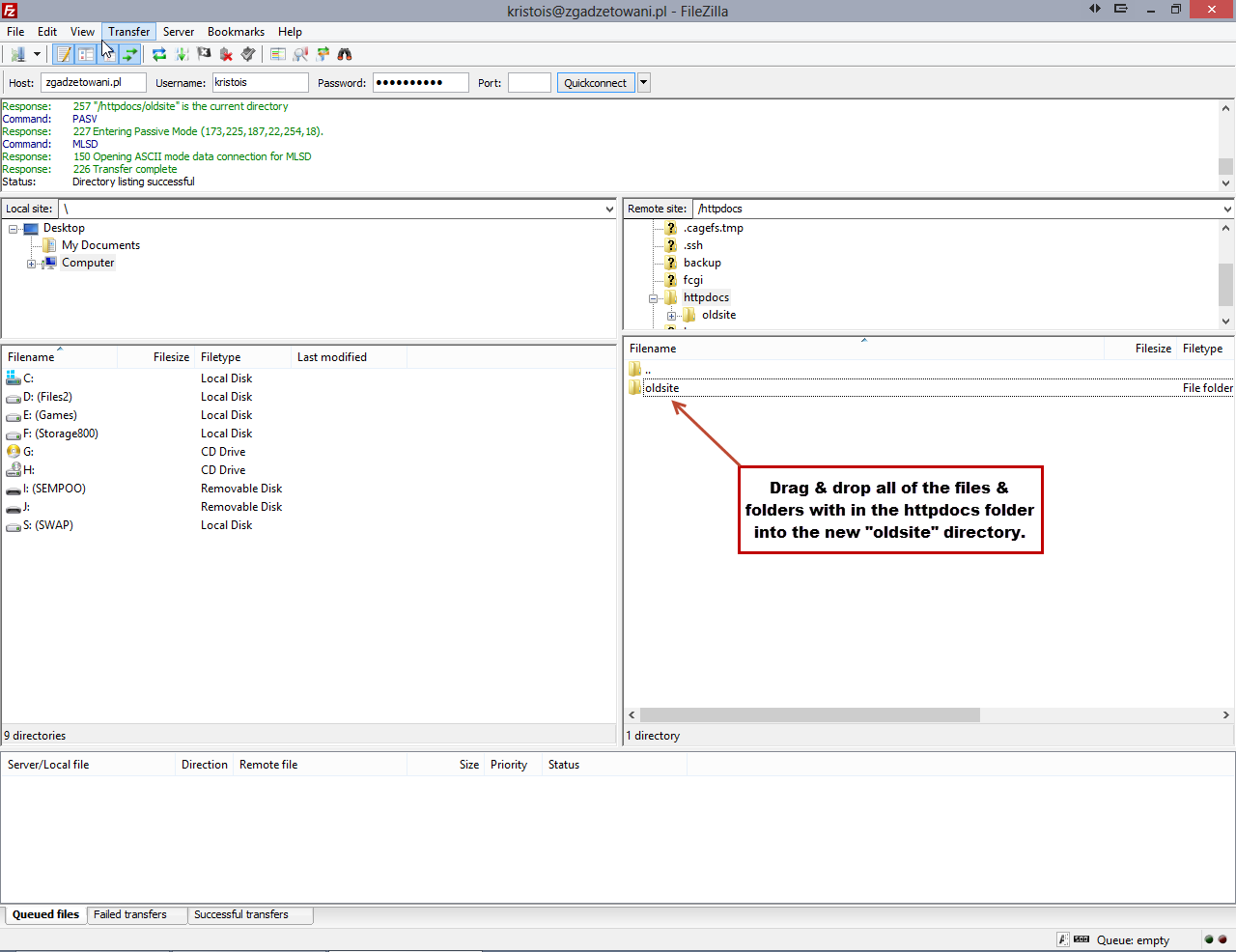Collapse the httpdocs remote tree node
Screen dimensions: 1236x952
tap(653, 298)
